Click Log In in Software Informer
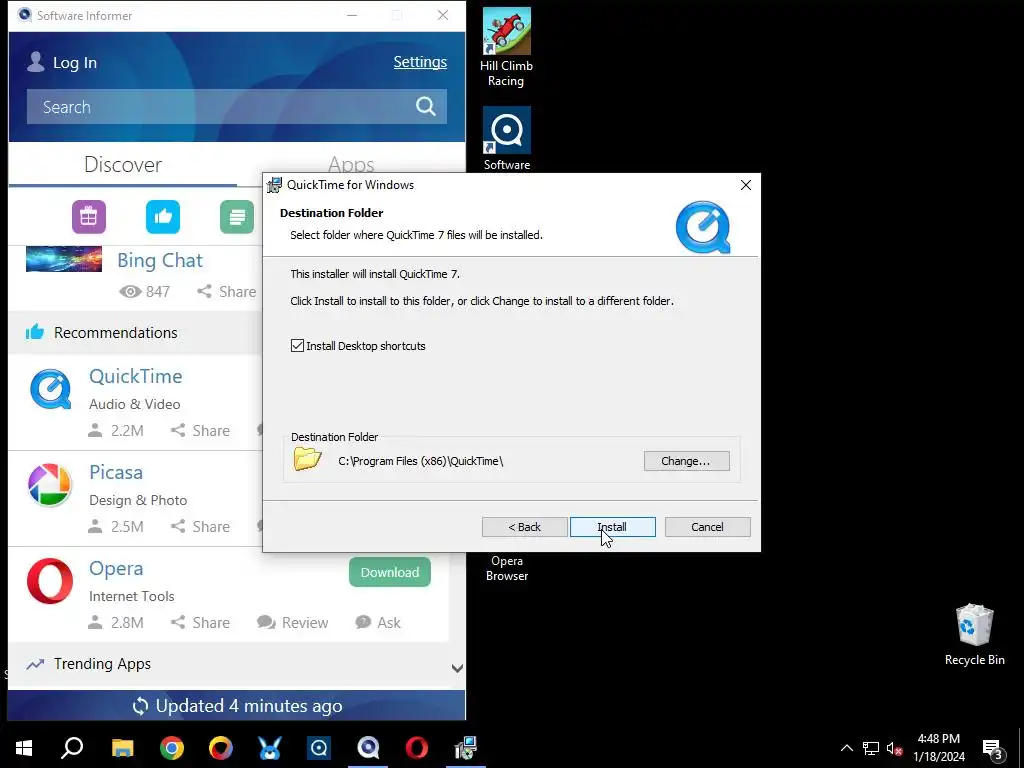Image resolution: width=1024 pixels, height=768 pixels. coord(74,63)
